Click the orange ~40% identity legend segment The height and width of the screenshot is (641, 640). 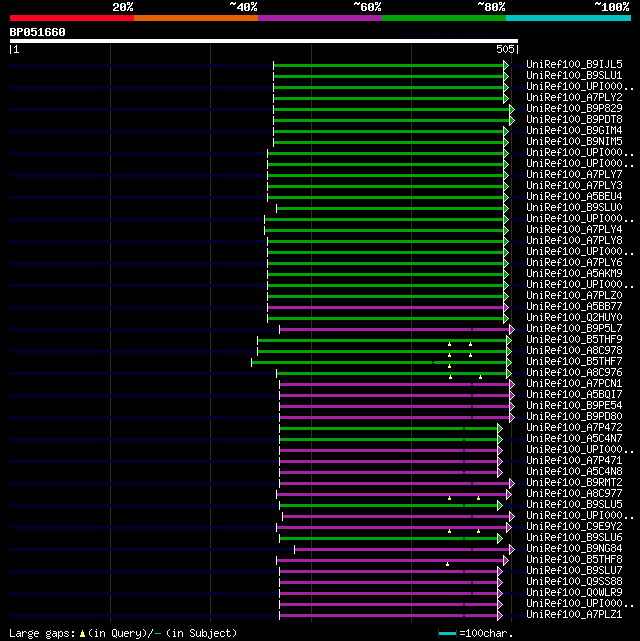[x=196, y=18]
